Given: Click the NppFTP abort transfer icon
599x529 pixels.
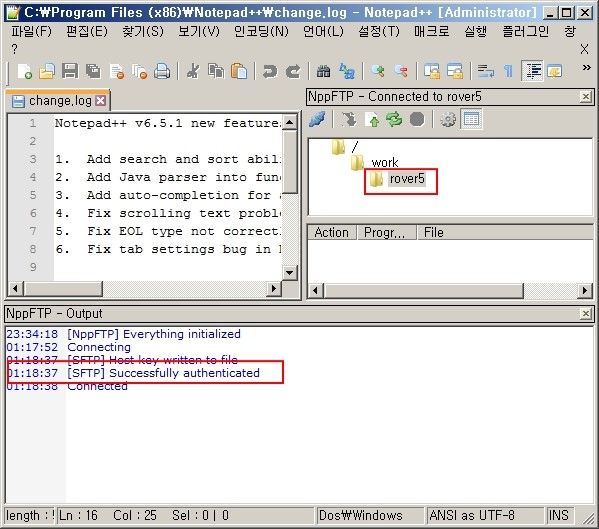Looking at the screenshot, I should (x=417, y=120).
